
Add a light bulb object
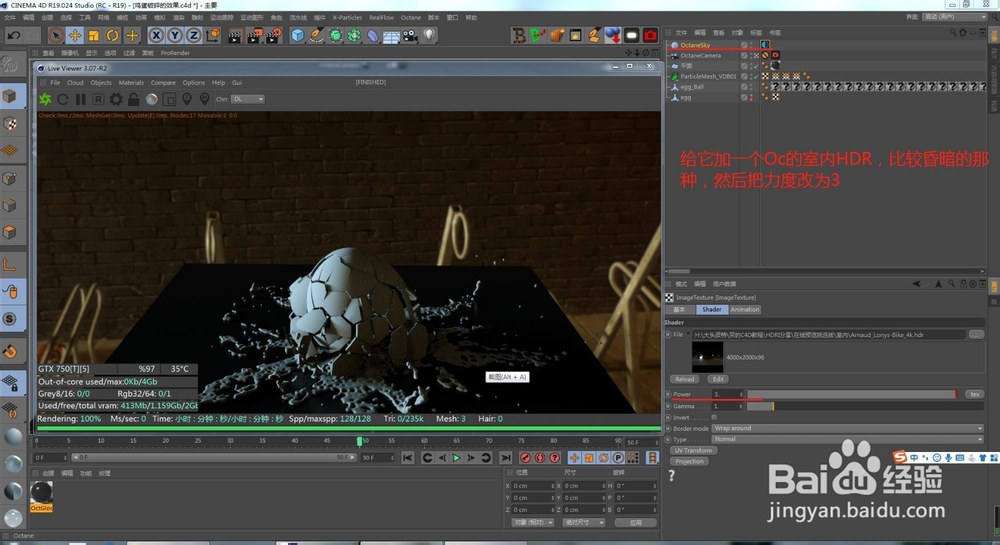pyautogui.click(x=429, y=36)
